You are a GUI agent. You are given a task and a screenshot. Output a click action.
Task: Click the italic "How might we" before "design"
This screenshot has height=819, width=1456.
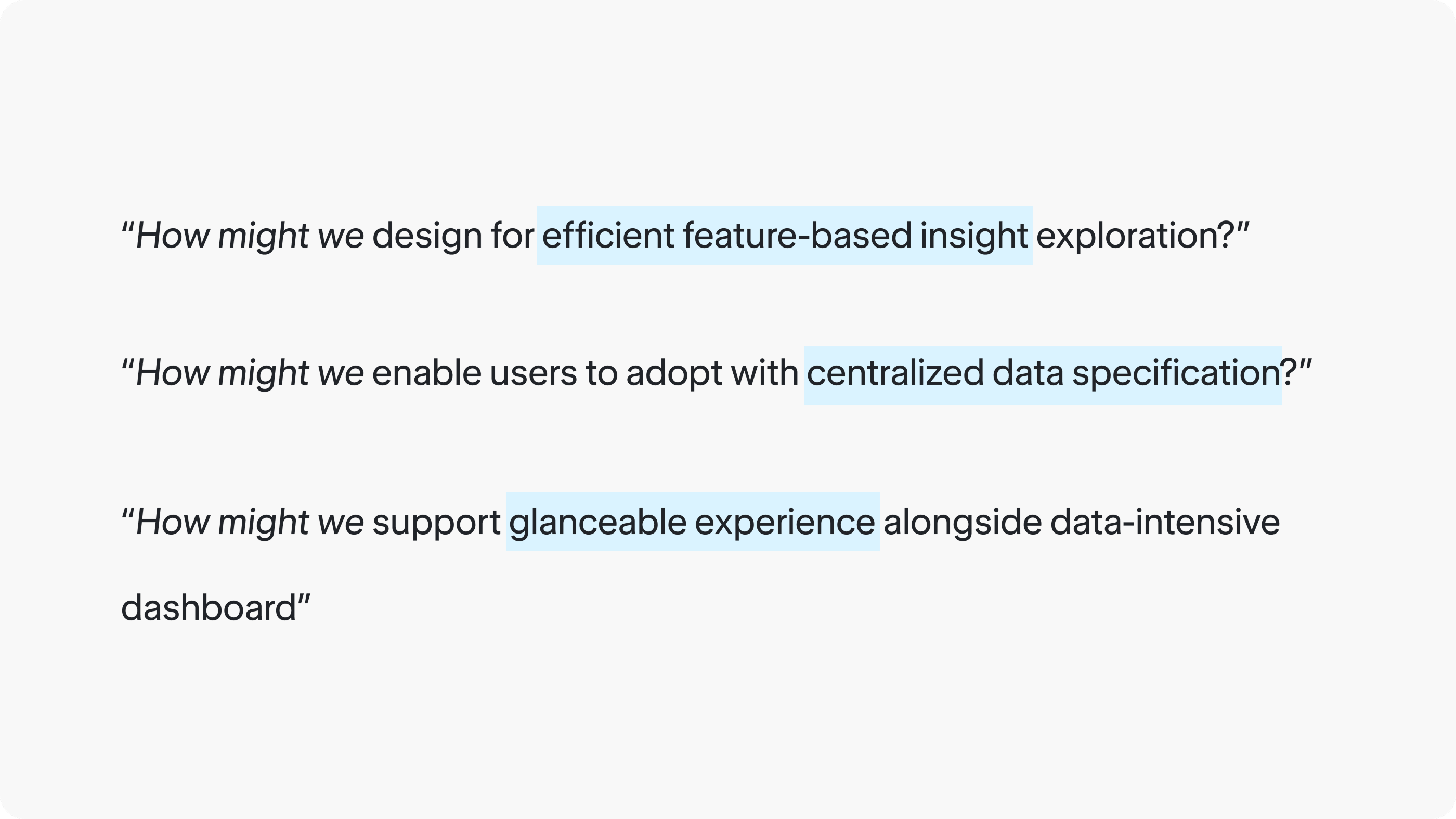[250, 236]
